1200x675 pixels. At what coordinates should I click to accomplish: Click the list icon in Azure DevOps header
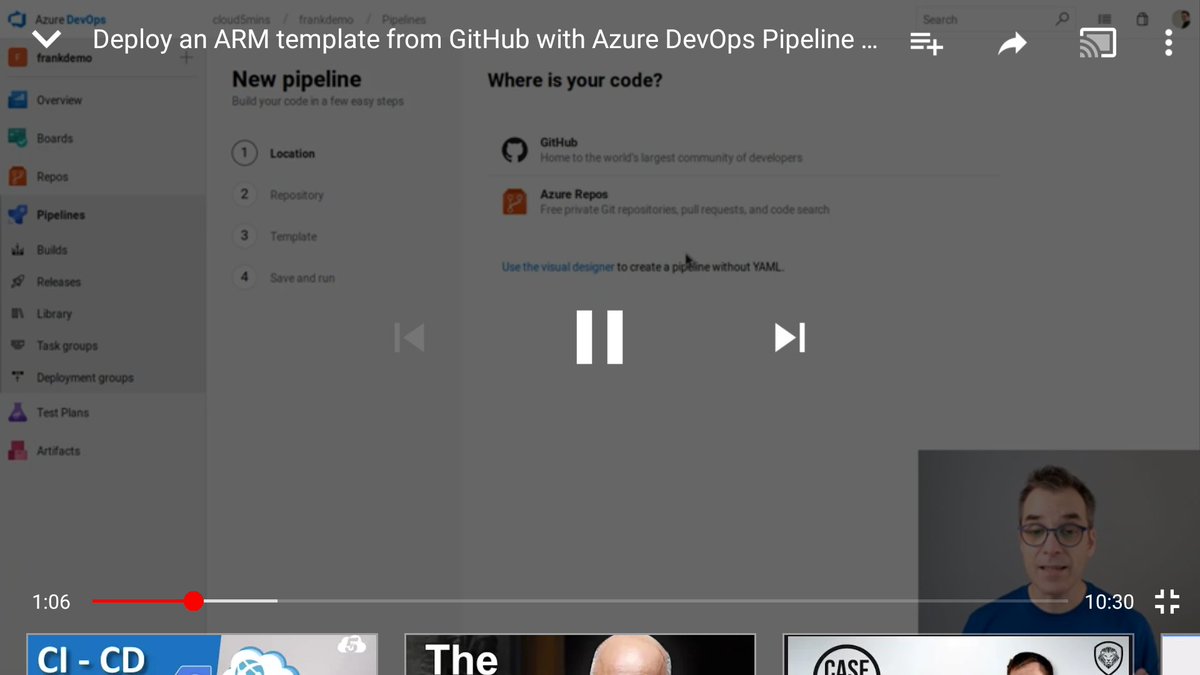point(1105,19)
